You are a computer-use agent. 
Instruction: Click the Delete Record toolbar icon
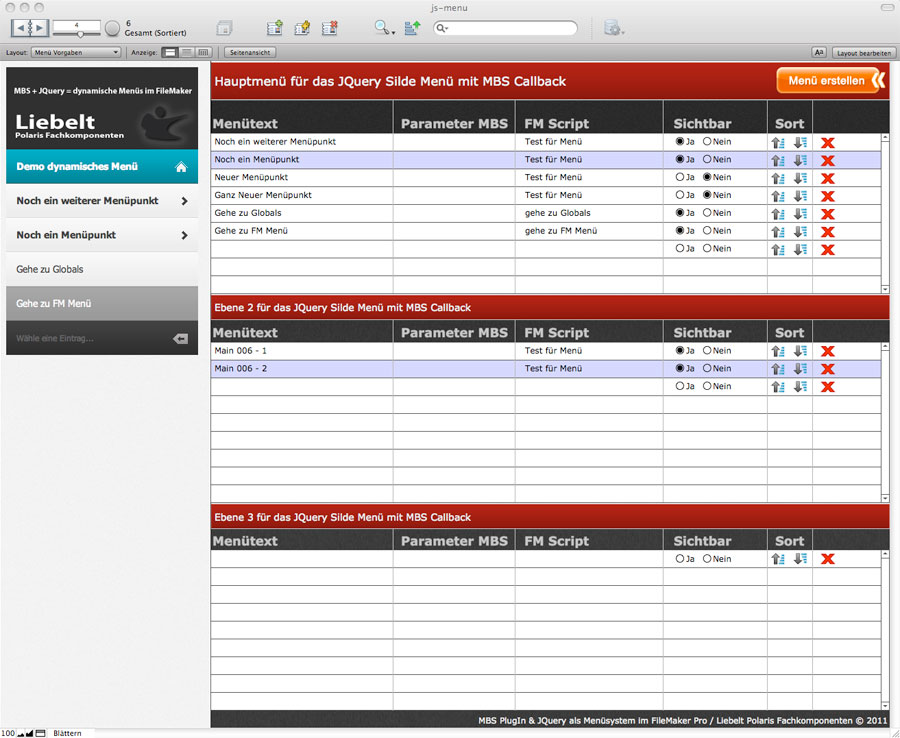(x=329, y=28)
